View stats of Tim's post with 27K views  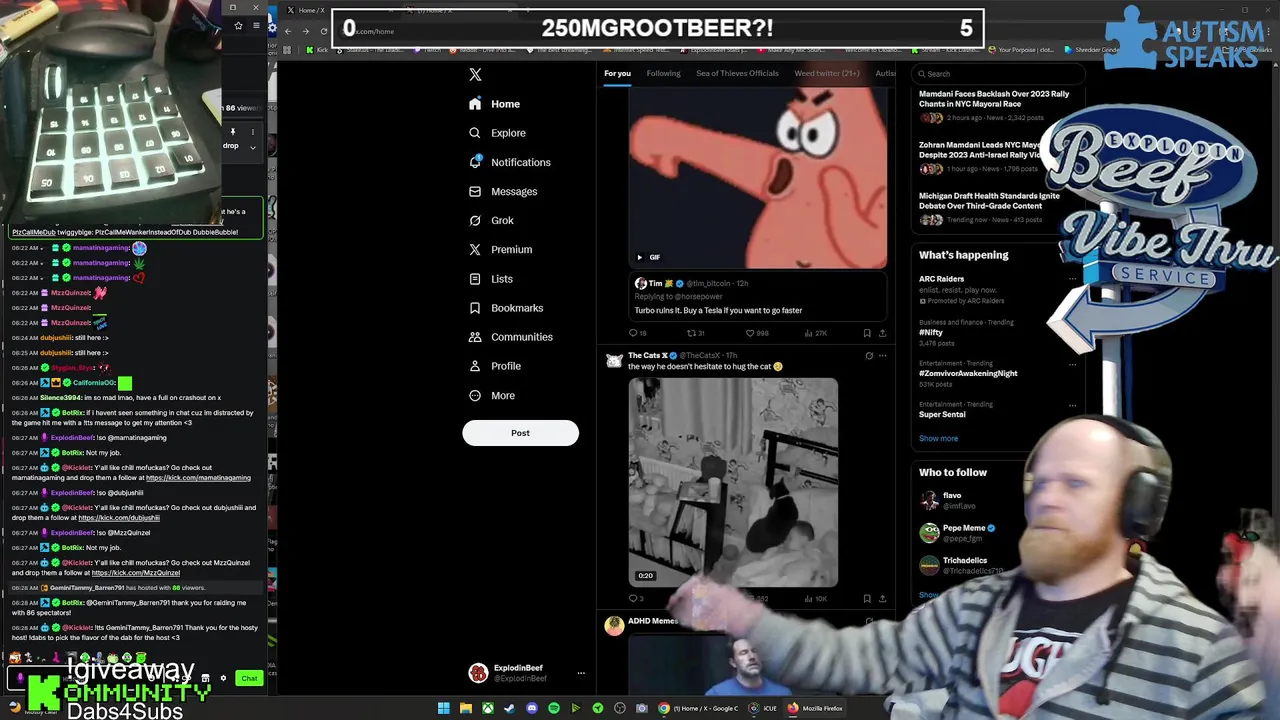816,333
